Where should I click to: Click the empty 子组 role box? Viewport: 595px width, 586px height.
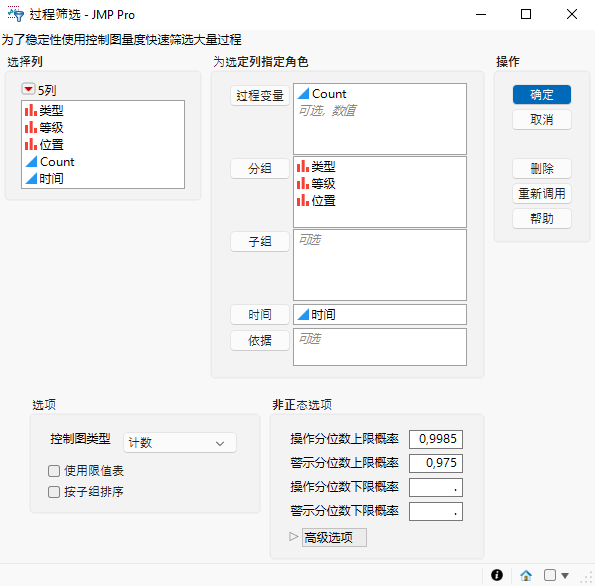coord(380,265)
